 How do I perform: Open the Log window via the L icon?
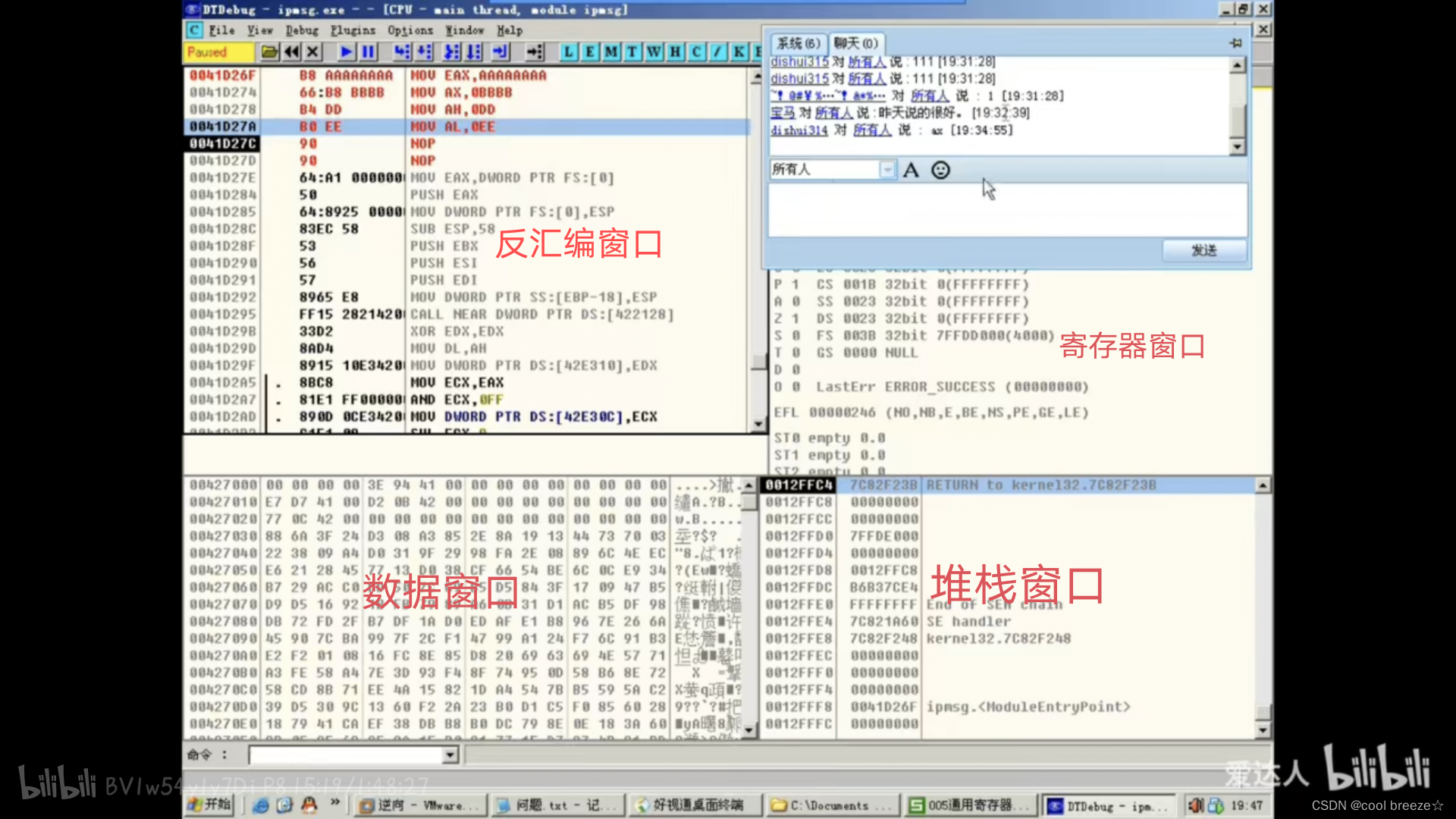[569, 52]
